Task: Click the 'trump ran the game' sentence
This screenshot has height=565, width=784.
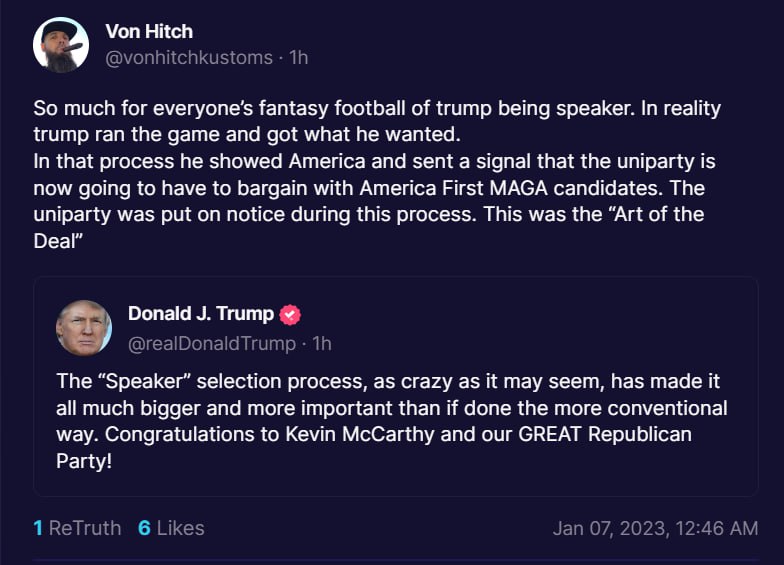Action: pyautogui.click(x=170, y=134)
